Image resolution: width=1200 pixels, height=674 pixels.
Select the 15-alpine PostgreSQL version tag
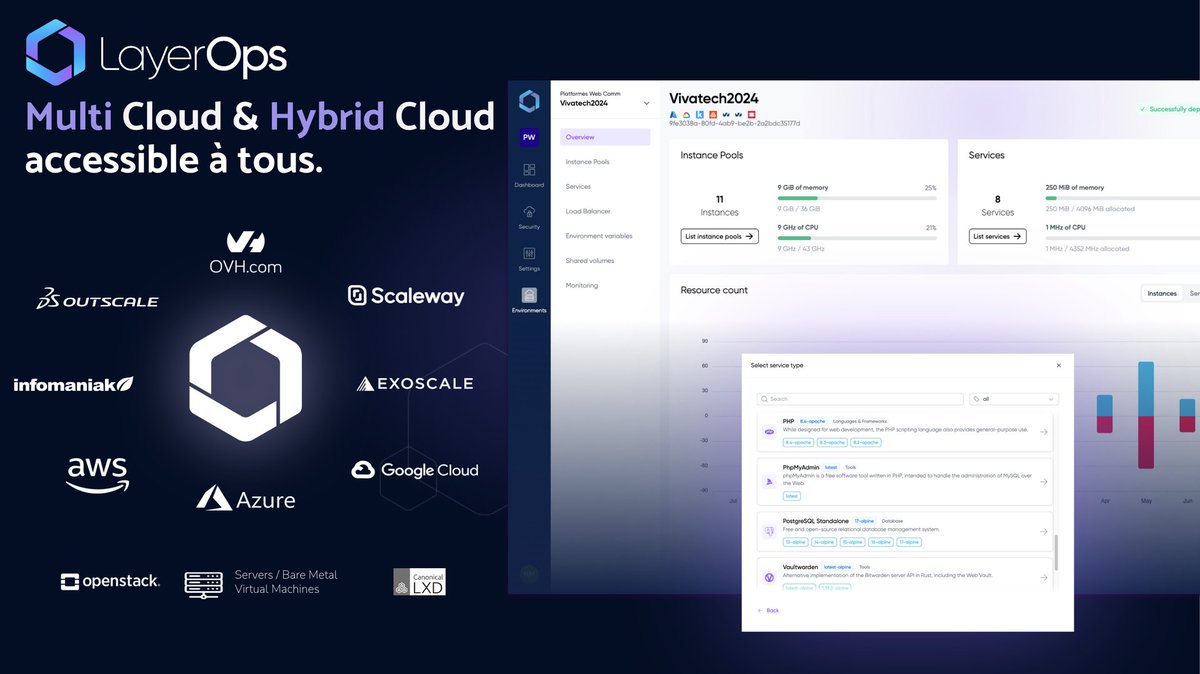pyautogui.click(x=853, y=542)
